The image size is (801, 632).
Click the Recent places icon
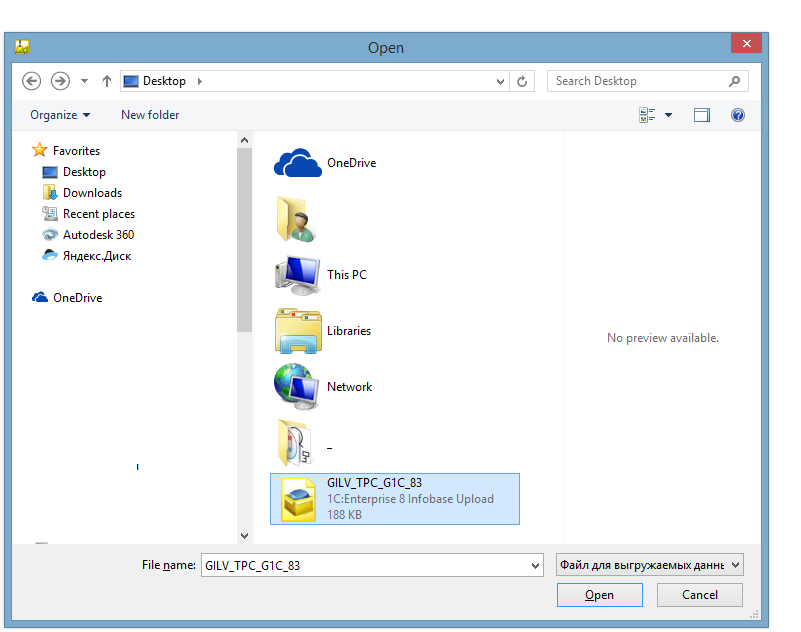click(x=50, y=213)
